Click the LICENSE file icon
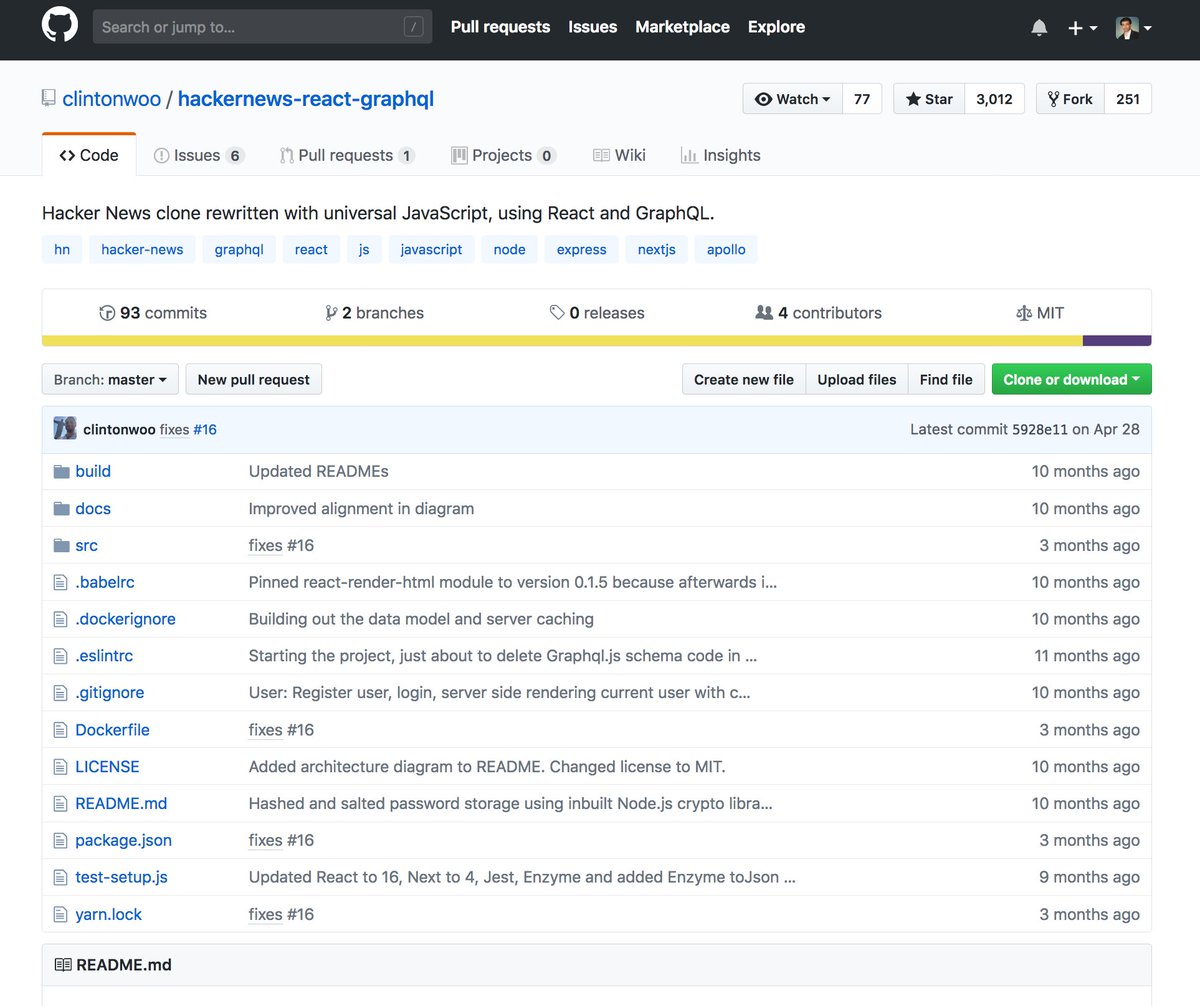This screenshot has height=1006, width=1200. click(60, 766)
